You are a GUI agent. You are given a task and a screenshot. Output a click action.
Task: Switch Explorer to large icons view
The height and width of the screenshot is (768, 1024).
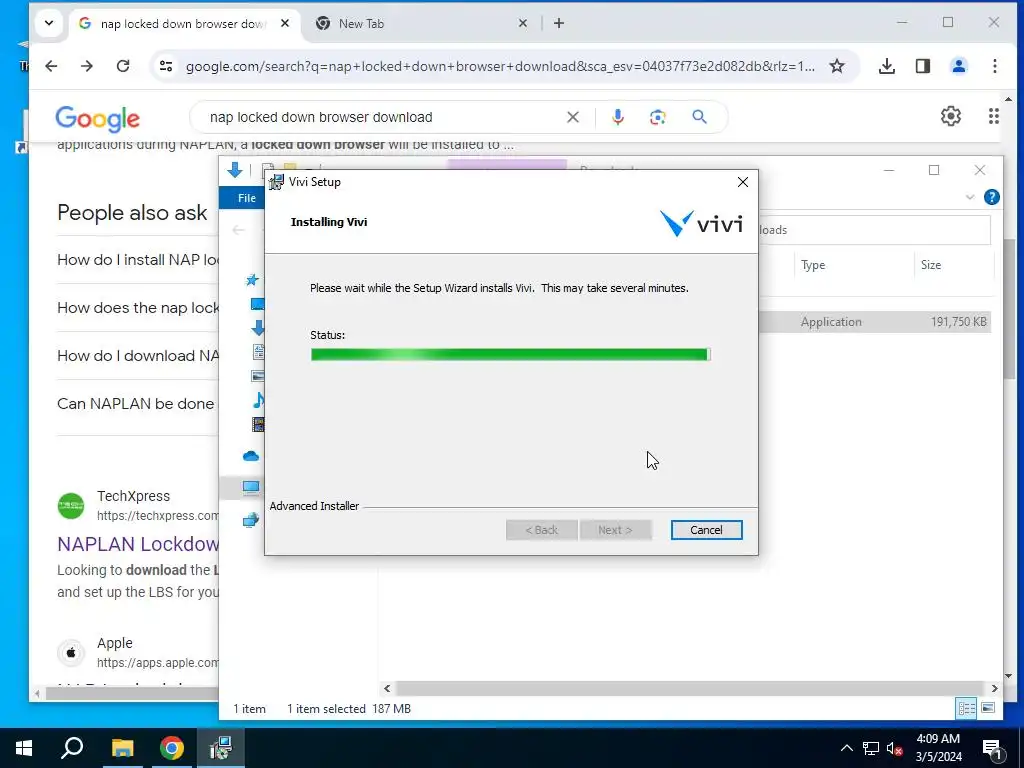(x=988, y=708)
